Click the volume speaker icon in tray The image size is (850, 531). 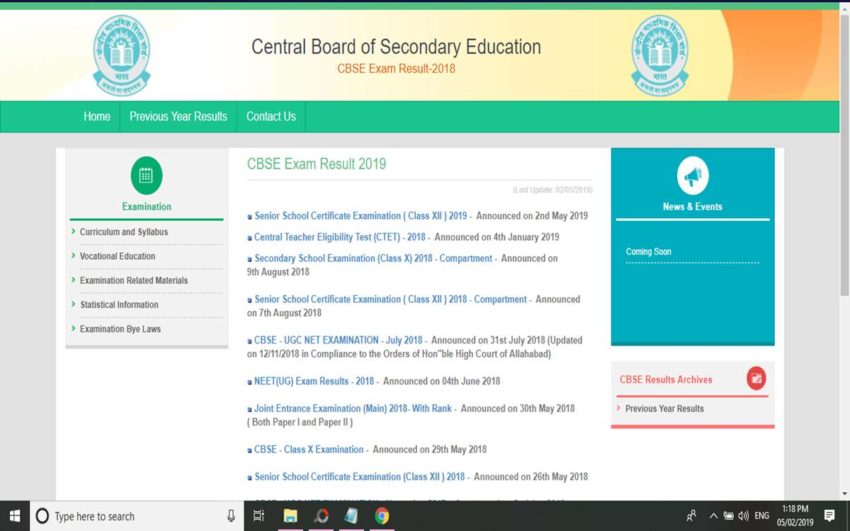click(743, 516)
